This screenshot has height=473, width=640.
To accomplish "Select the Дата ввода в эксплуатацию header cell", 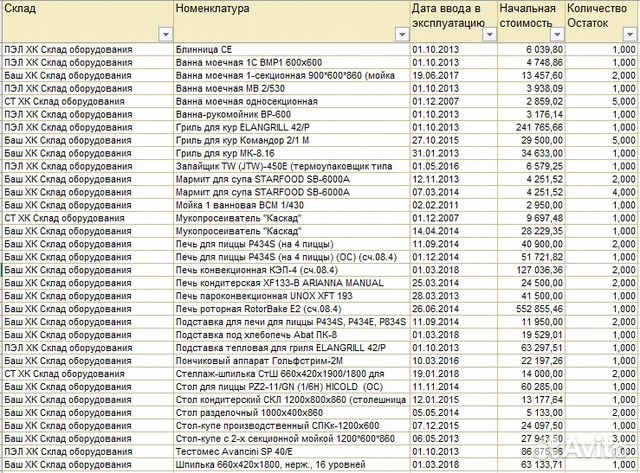I will coord(453,21).
